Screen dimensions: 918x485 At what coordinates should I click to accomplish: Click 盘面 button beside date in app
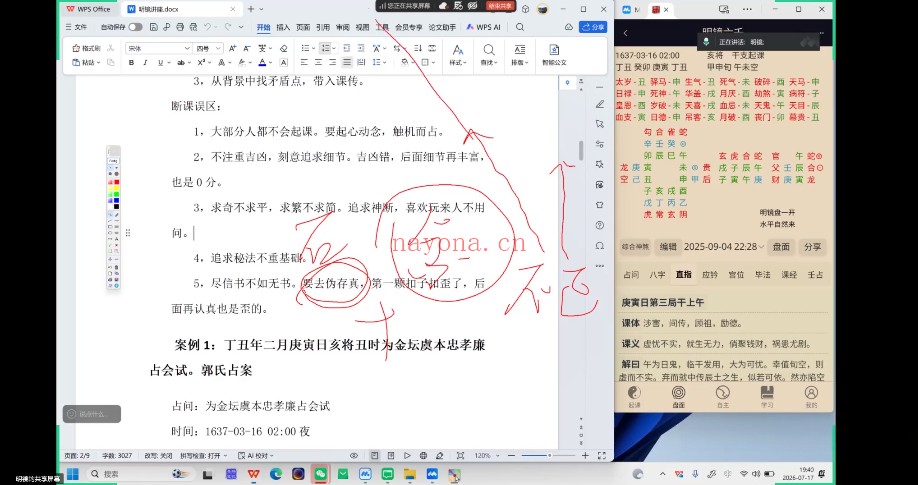[x=781, y=247]
